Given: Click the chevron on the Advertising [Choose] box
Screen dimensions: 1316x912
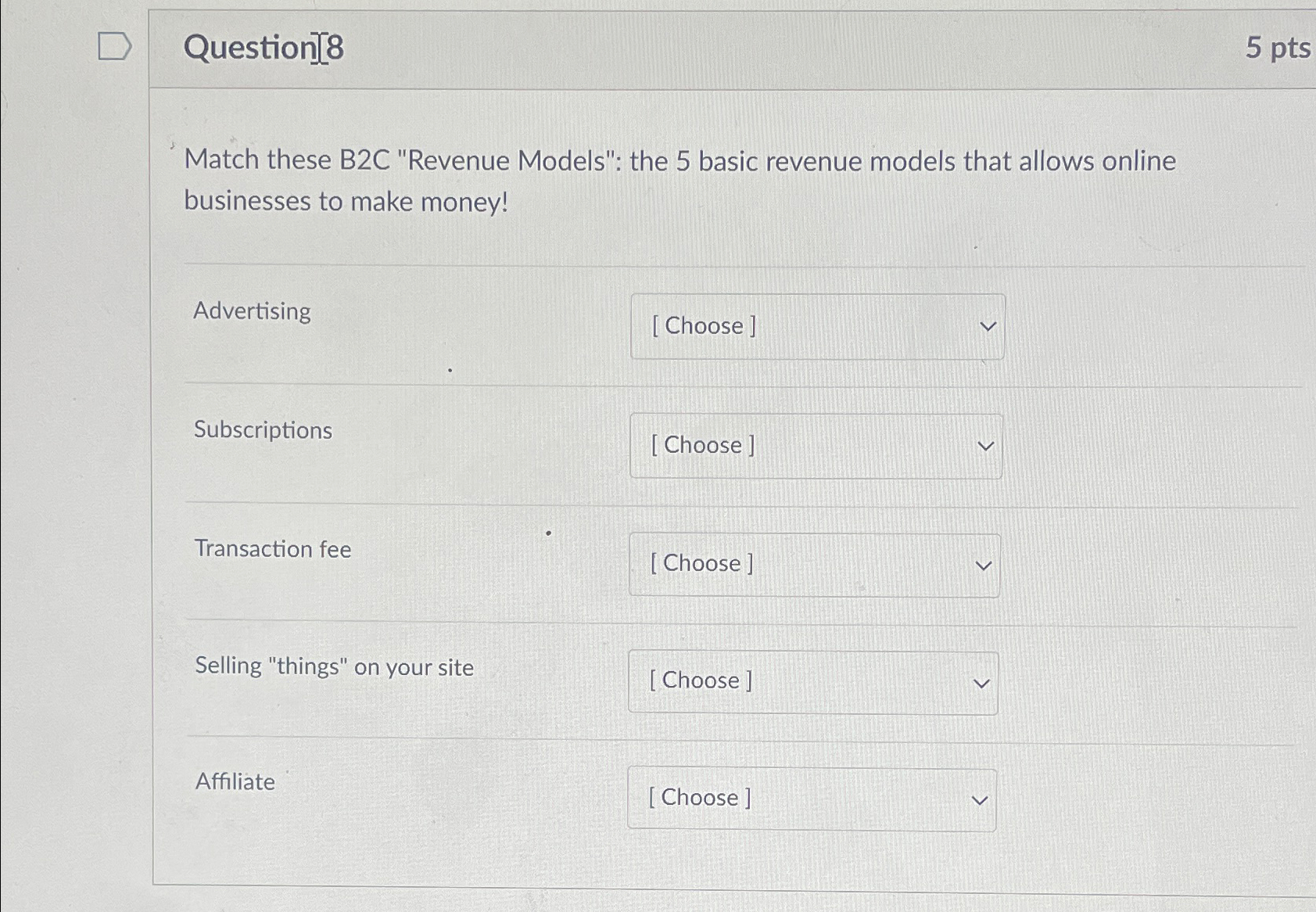Looking at the screenshot, I should [987, 326].
